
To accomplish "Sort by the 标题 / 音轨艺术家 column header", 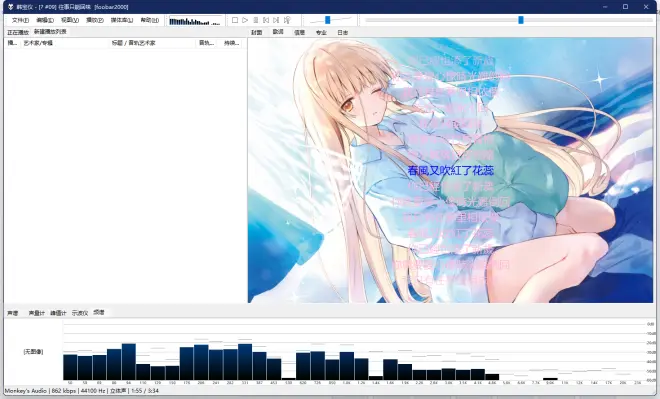I will pyautogui.click(x=152, y=43).
